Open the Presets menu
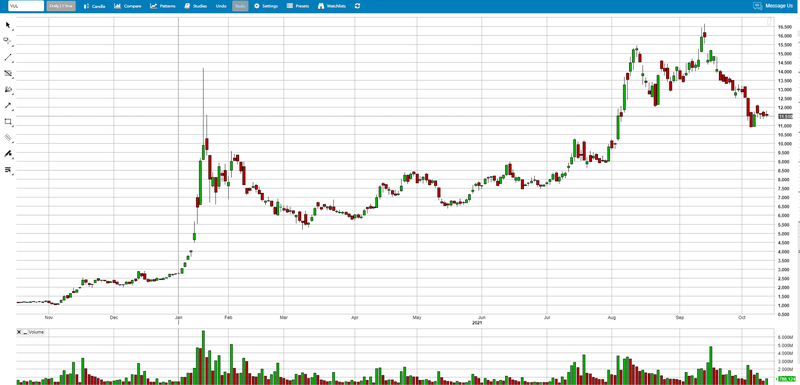800x385 pixels. pos(298,6)
